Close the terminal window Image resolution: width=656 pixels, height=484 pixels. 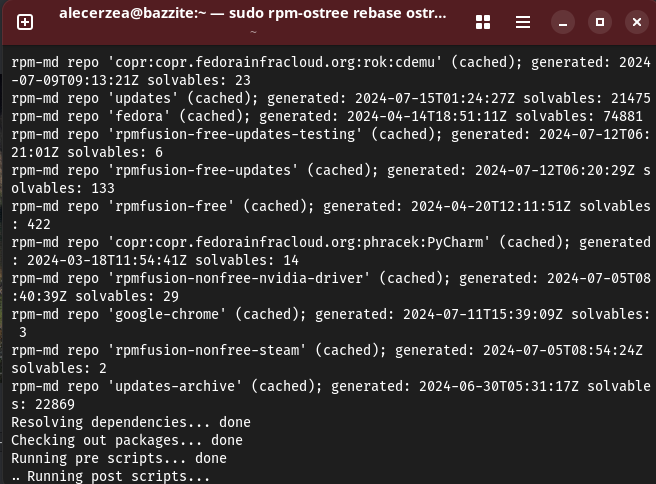(x=636, y=21)
